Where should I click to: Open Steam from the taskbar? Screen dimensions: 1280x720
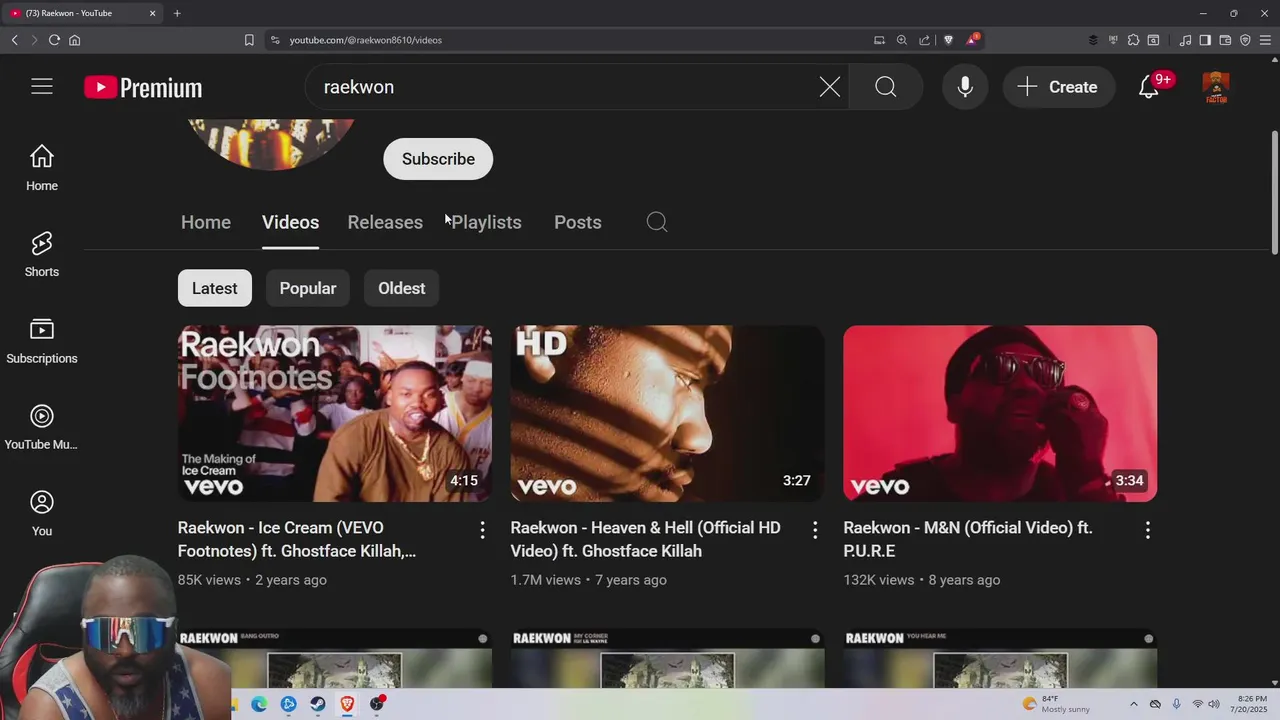click(318, 704)
